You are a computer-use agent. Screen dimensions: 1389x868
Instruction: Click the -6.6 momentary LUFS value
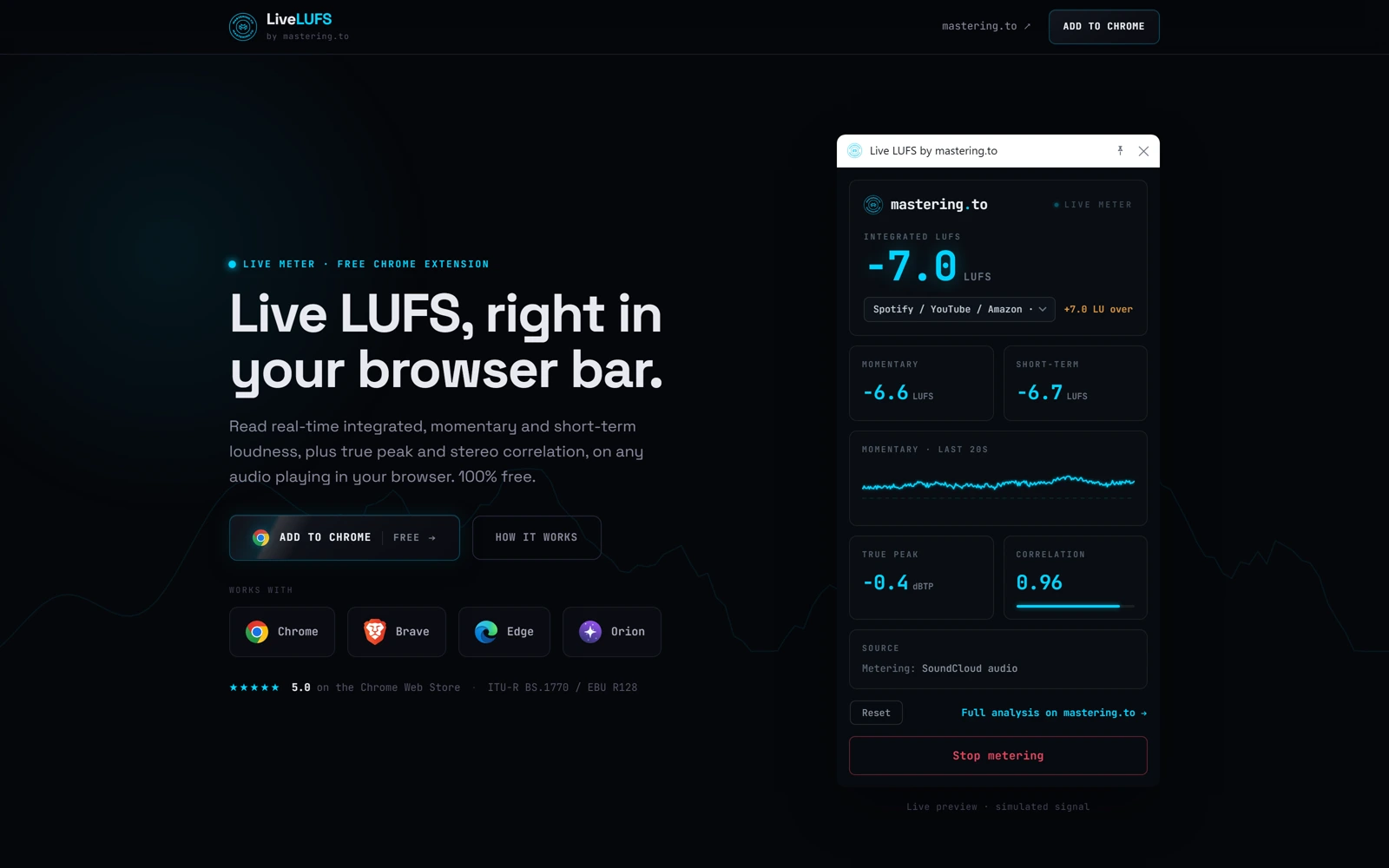[885, 392]
